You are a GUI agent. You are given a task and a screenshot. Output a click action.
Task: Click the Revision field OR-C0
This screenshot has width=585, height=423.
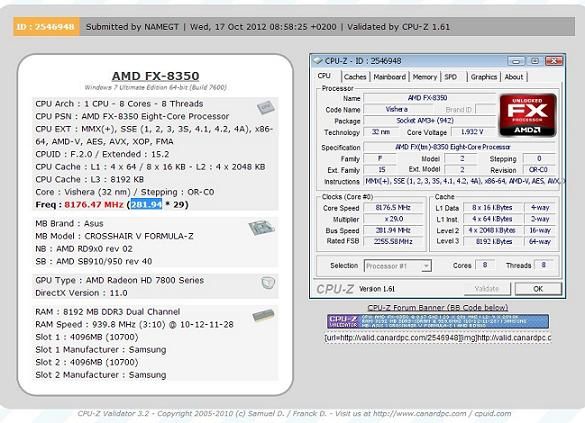coord(539,170)
